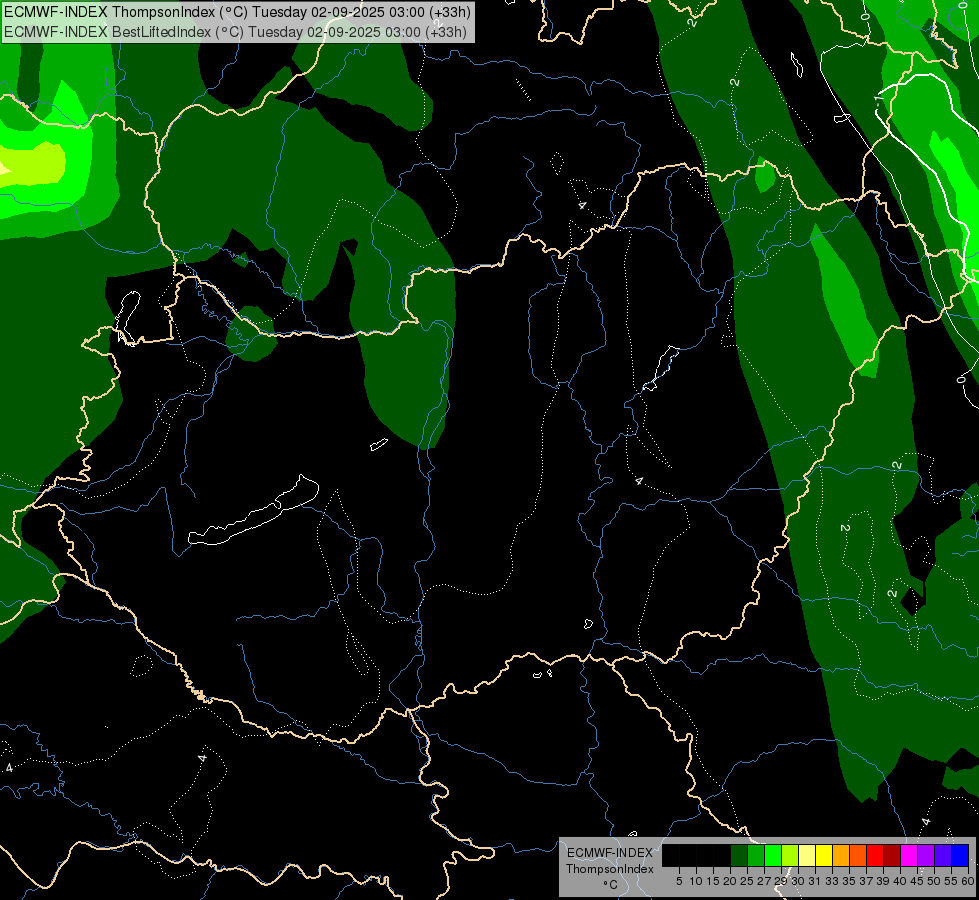979x900 pixels.
Task: Select the blue 55–60 legend swatch
Action: pos(960,855)
